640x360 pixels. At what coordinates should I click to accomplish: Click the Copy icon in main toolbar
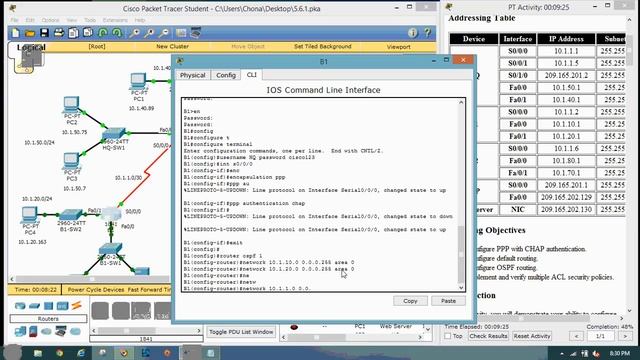click(x=73, y=33)
